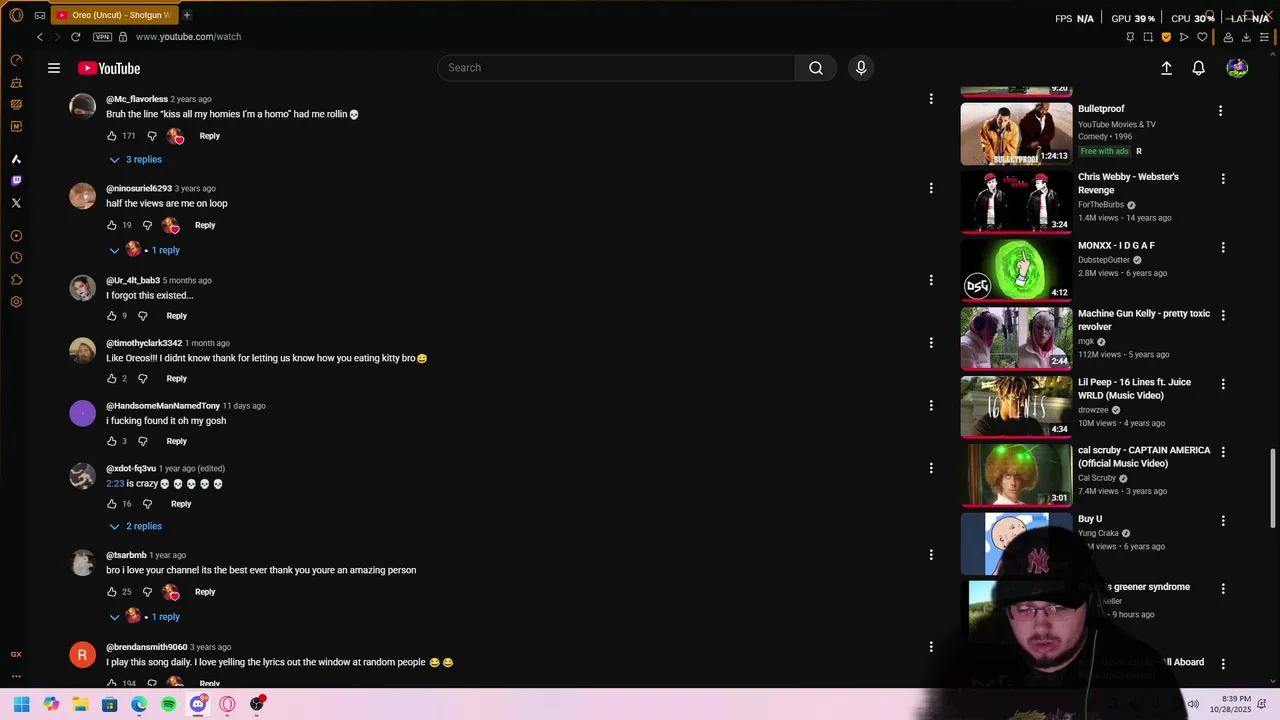Screen dimensions: 1280x720
Task: Open File Explorer from the taskbar
Action: pyautogui.click(x=80, y=704)
